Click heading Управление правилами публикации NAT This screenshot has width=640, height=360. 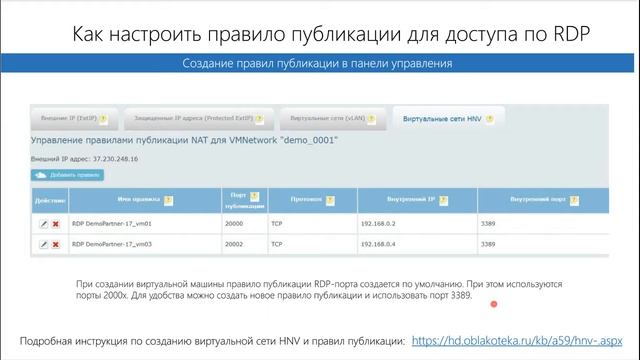(x=184, y=140)
